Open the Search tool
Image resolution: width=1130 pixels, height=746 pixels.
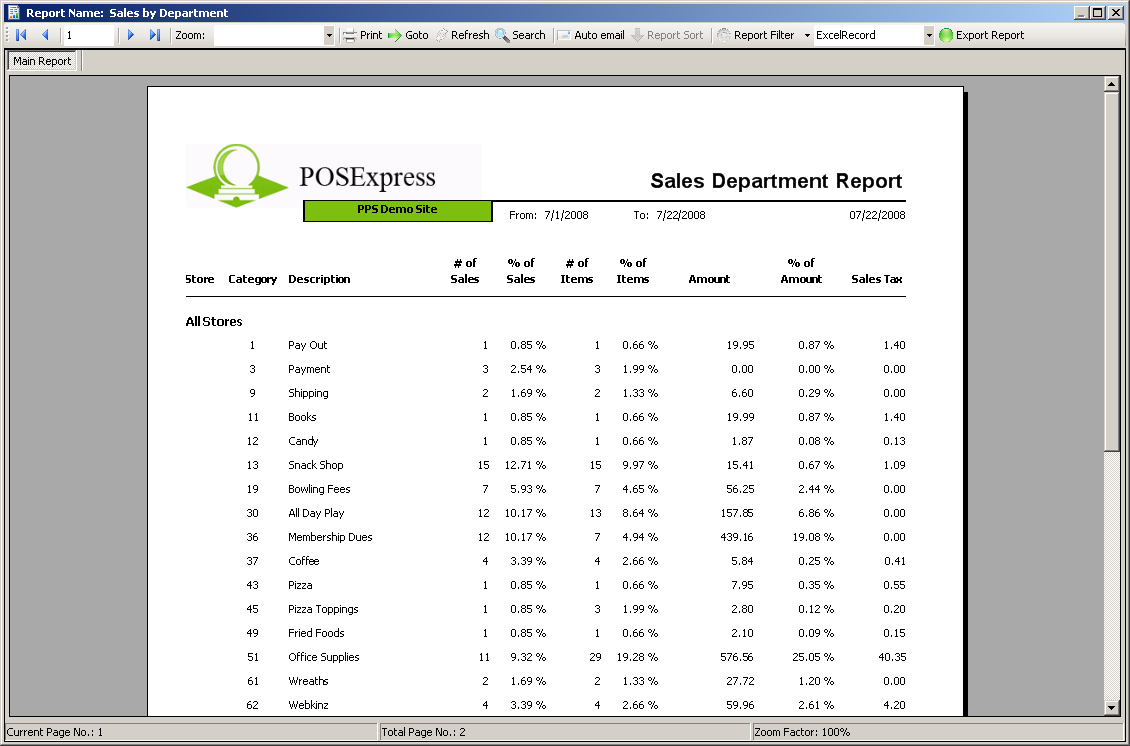(x=520, y=35)
